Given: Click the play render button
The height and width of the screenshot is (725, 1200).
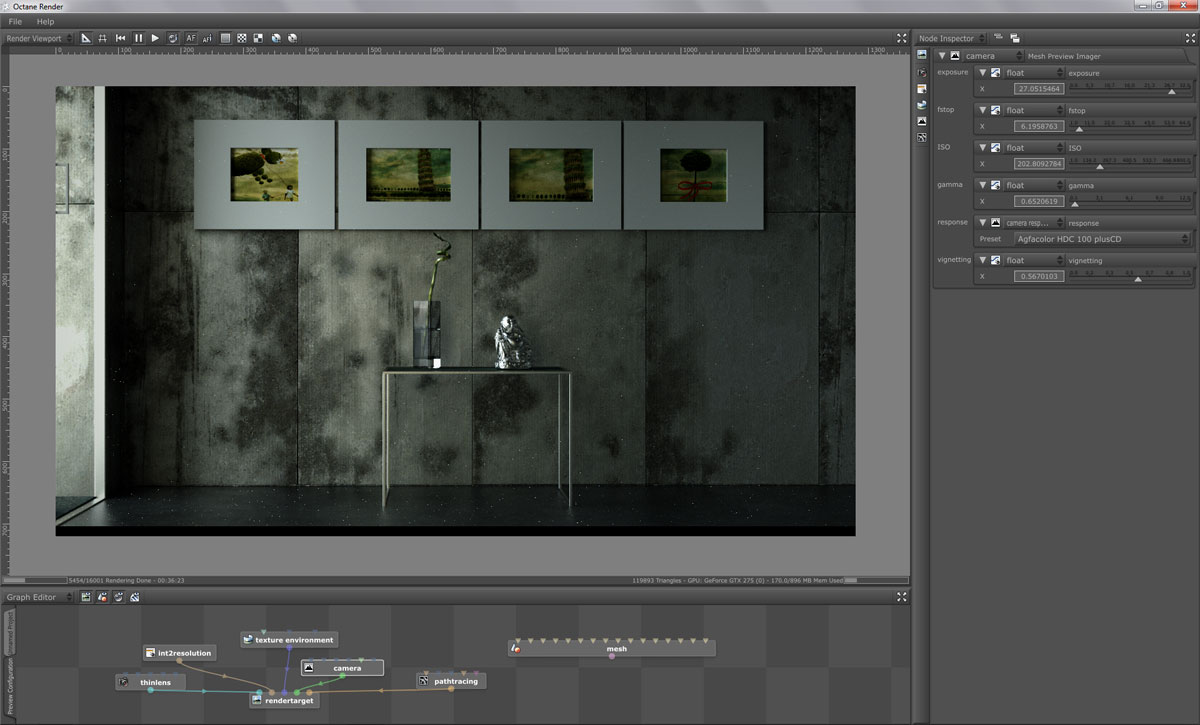Looking at the screenshot, I should pos(155,38).
